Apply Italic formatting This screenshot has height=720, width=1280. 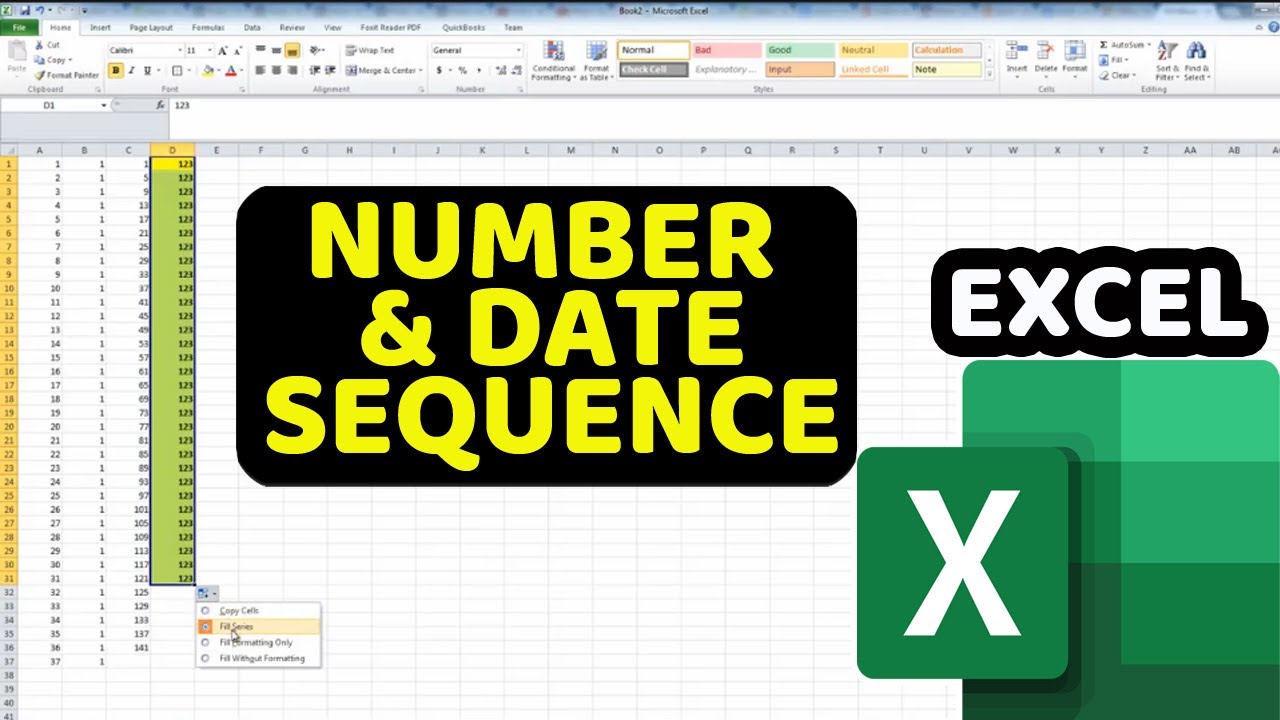pyautogui.click(x=132, y=70)
